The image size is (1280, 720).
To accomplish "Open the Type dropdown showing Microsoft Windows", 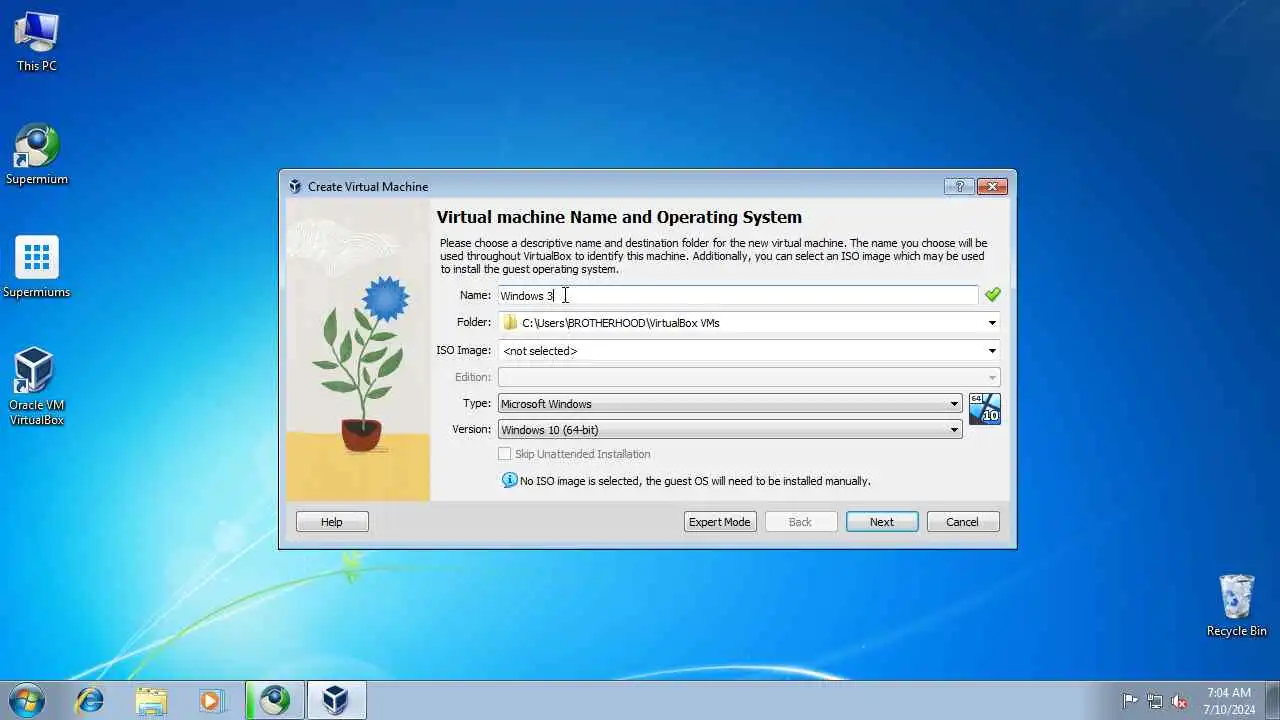I will click(x=730, y=404).
